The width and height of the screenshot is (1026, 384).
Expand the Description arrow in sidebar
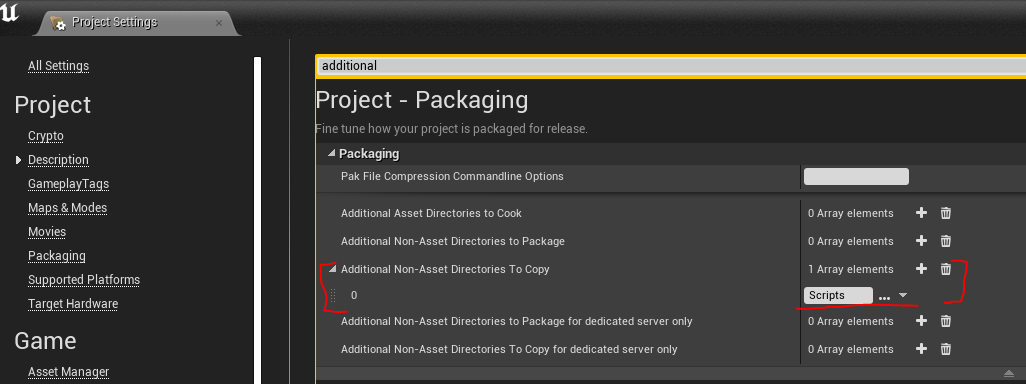[x=18, y=160]
